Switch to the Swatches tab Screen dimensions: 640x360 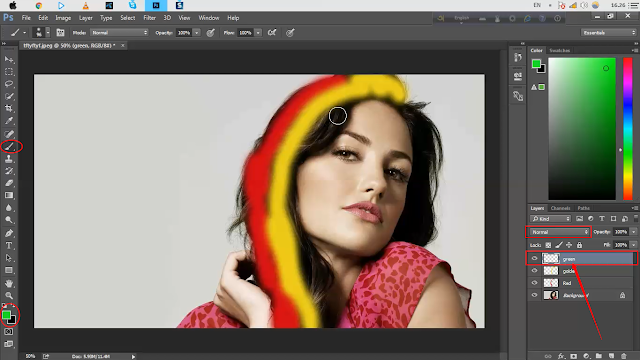click(560, 51)
